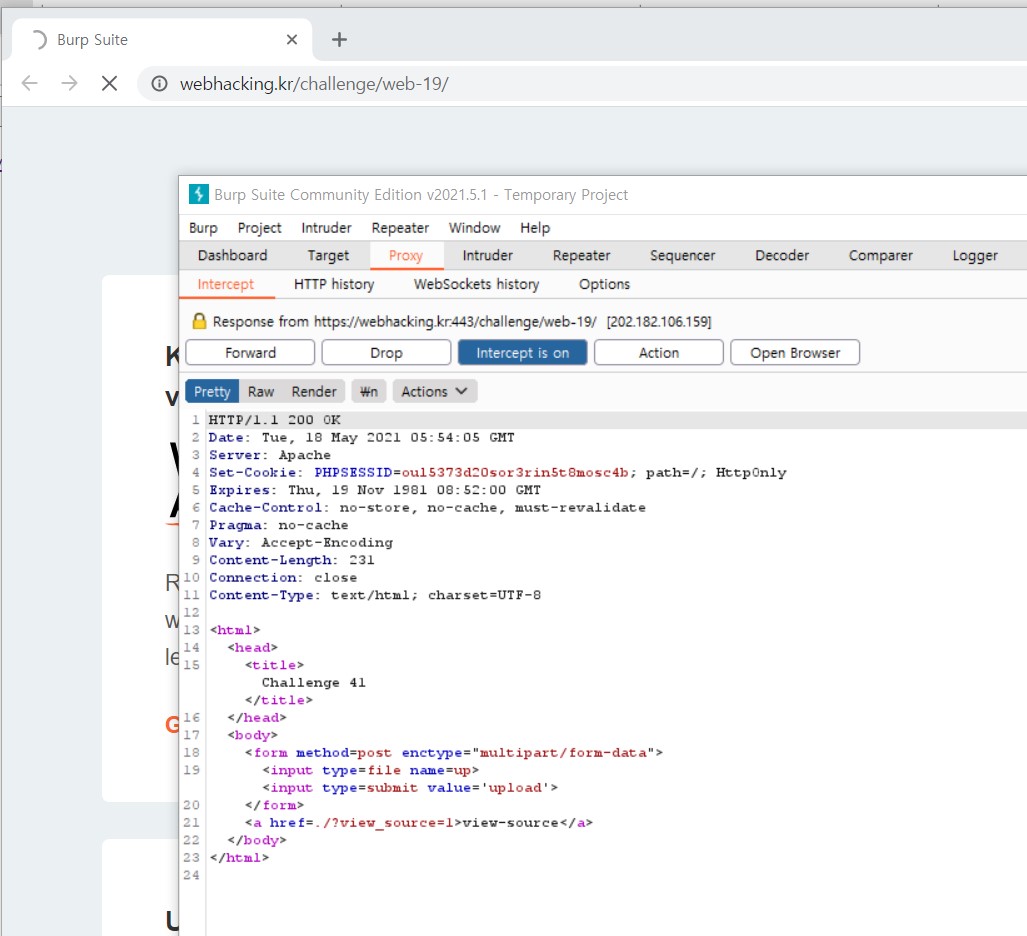
Task: Forward the intercepted response
Action: [250, 352]
